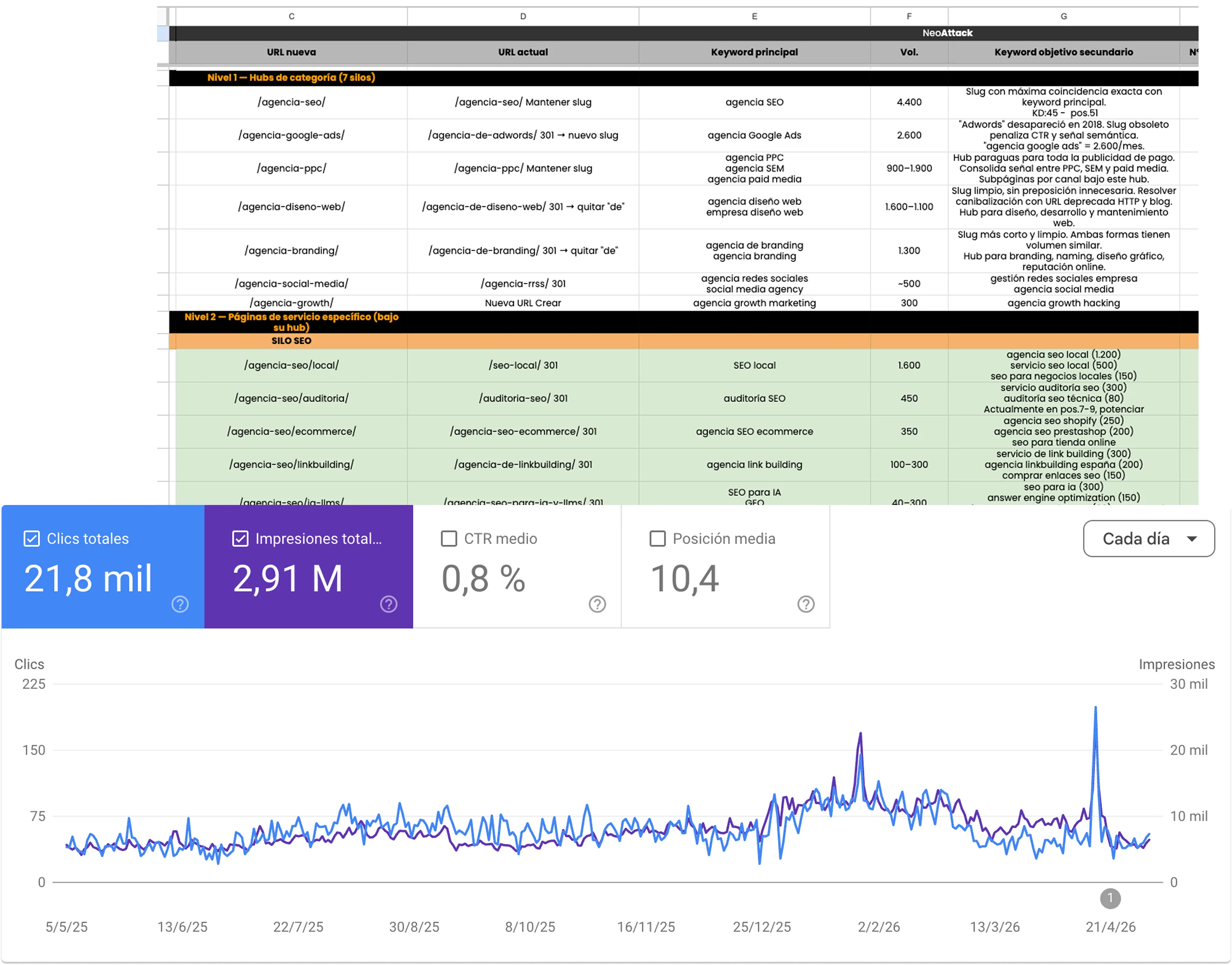The width and height of the screenshot is (1232, 965).
Task: Click cell /agencia-rrss/ 301
Action: pos(522,284)
